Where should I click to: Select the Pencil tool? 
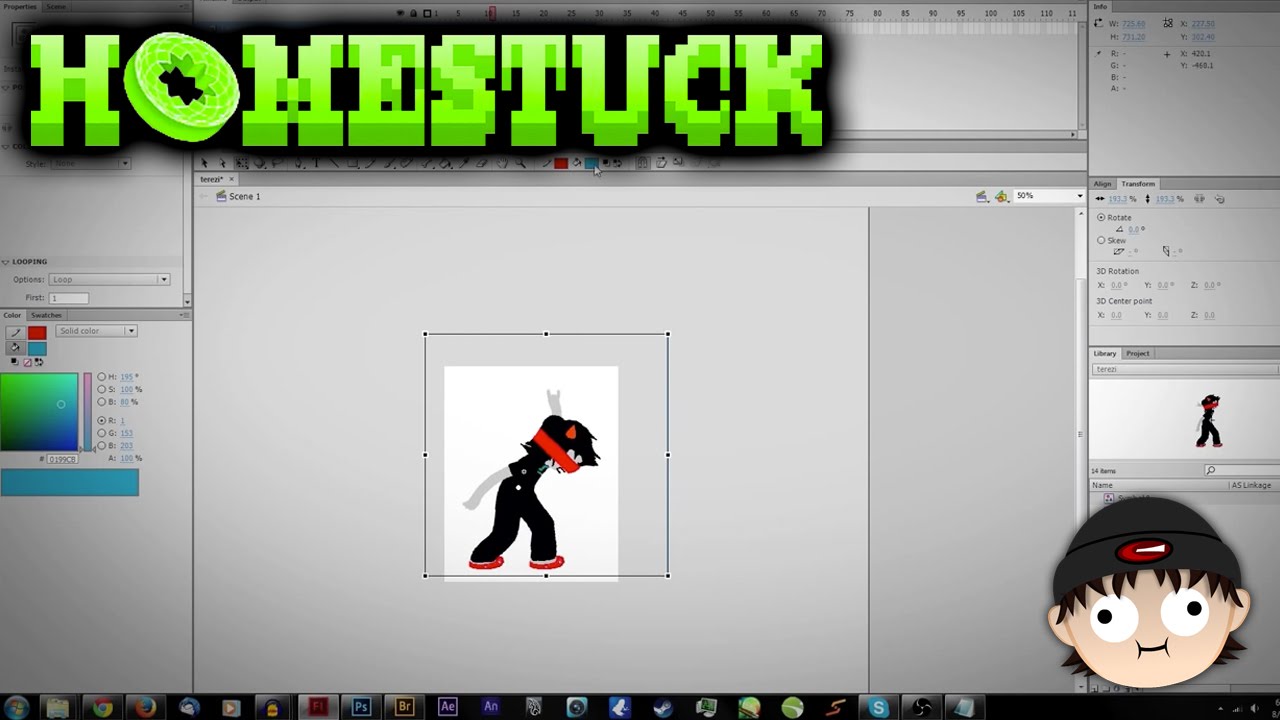click(370, 163)
